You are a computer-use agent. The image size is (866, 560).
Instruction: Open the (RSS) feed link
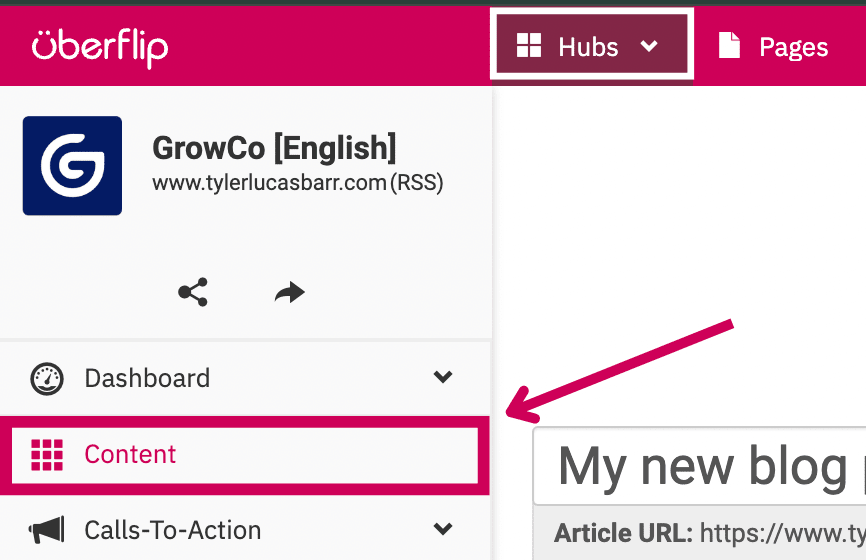[417, 183]
